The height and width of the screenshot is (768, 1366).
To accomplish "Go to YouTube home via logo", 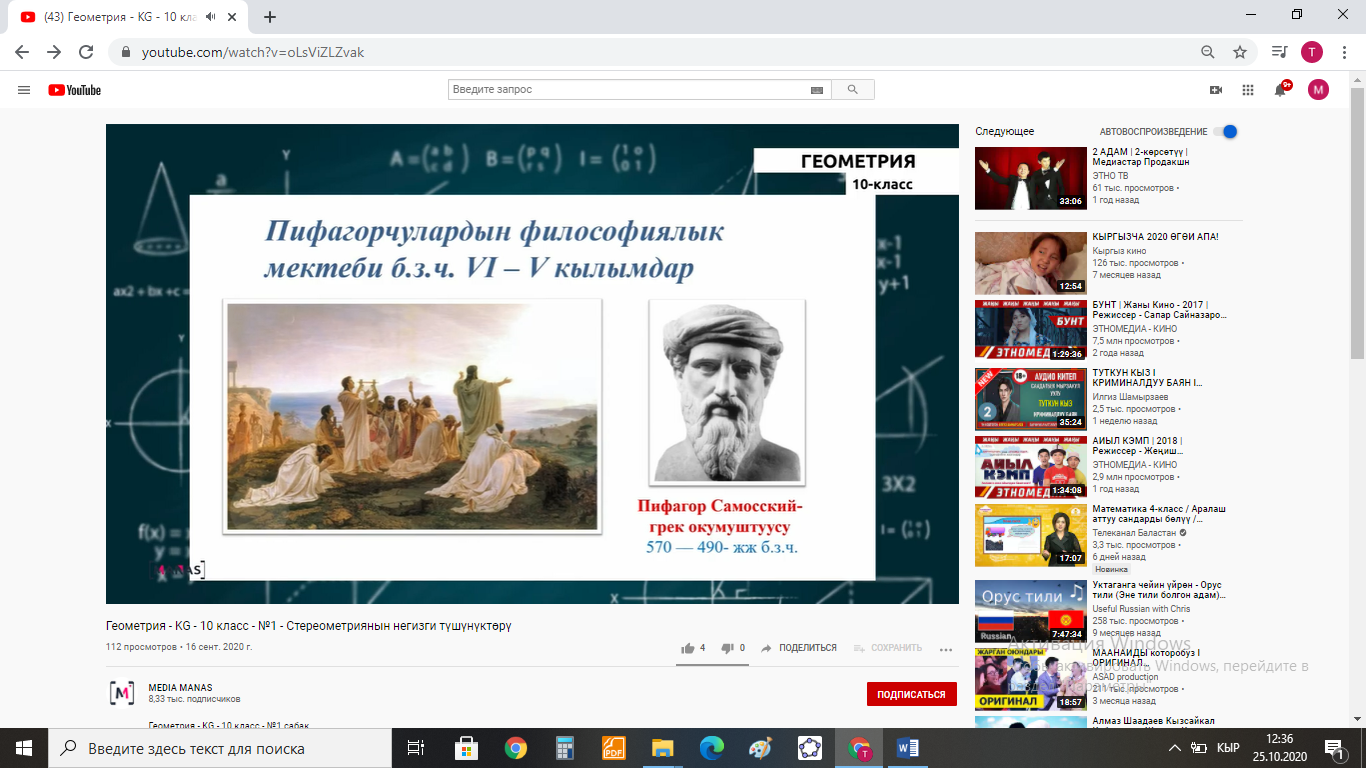I will (x=75, y=90).
